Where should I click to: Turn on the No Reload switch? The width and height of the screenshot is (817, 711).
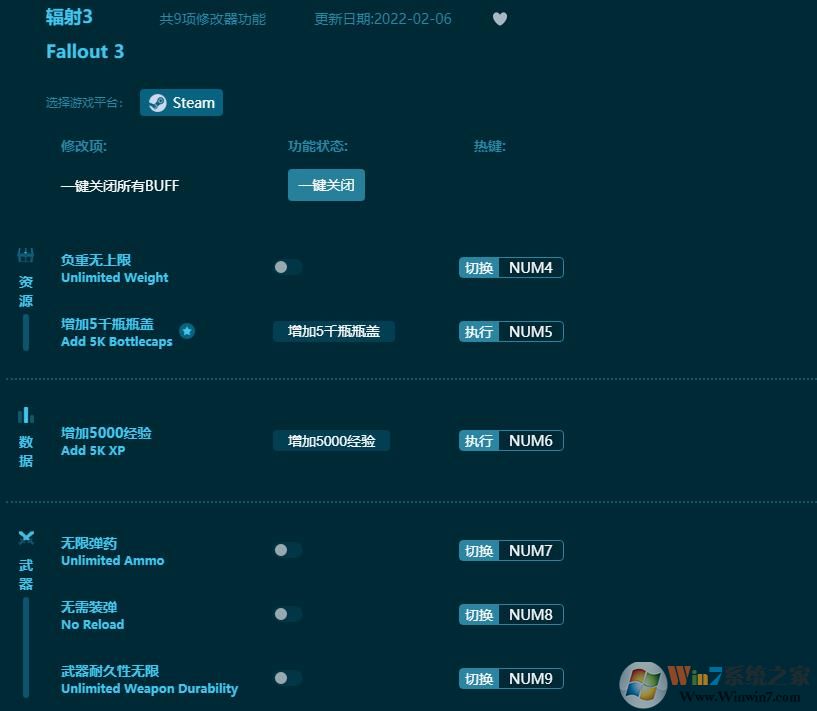tap(288, 614)
